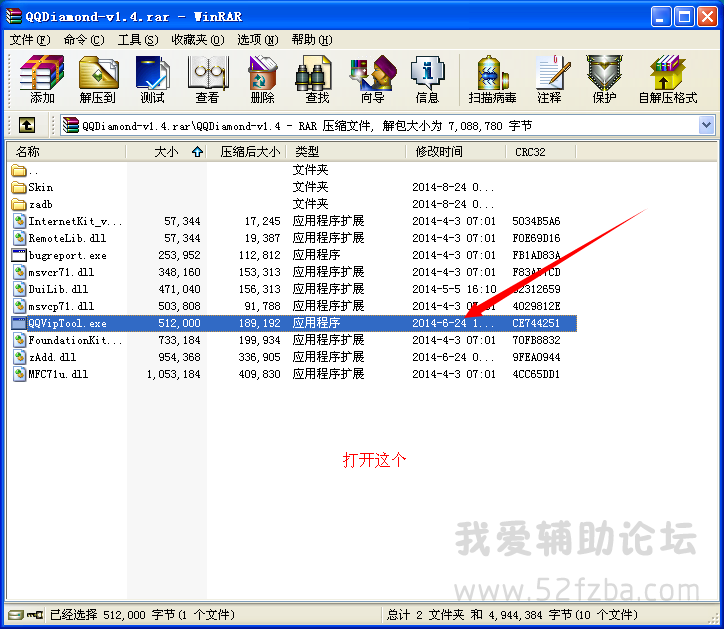
Task: Open the Help (帮助) menu
Action: 312,40
